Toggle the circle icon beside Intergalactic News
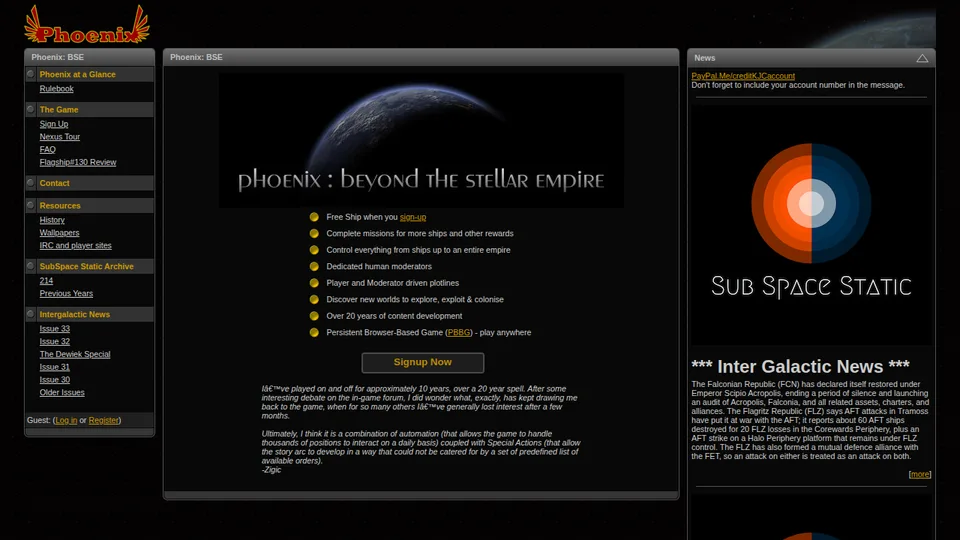Viewport: 960px width, 540px height. [x=31, y=313]
